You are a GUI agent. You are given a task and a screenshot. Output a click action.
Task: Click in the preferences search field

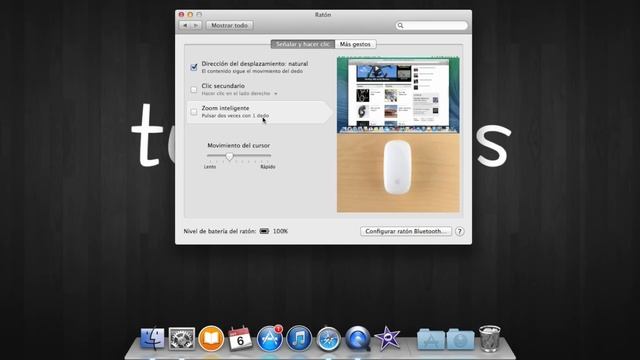point(431,25)
